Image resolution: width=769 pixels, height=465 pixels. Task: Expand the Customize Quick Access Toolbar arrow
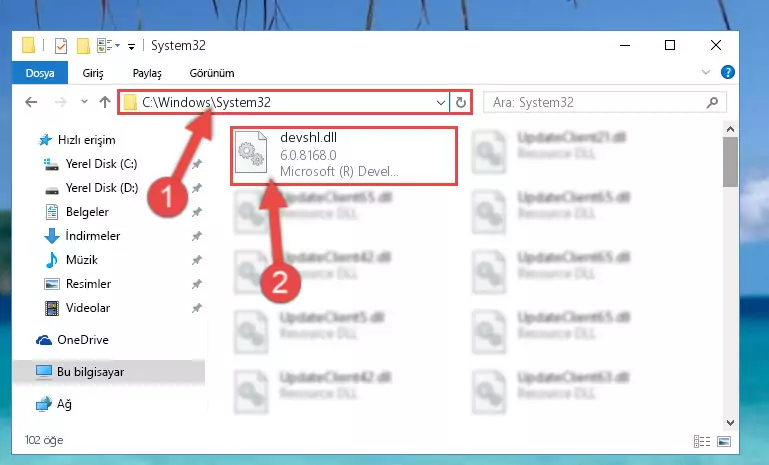pos(131,47)
